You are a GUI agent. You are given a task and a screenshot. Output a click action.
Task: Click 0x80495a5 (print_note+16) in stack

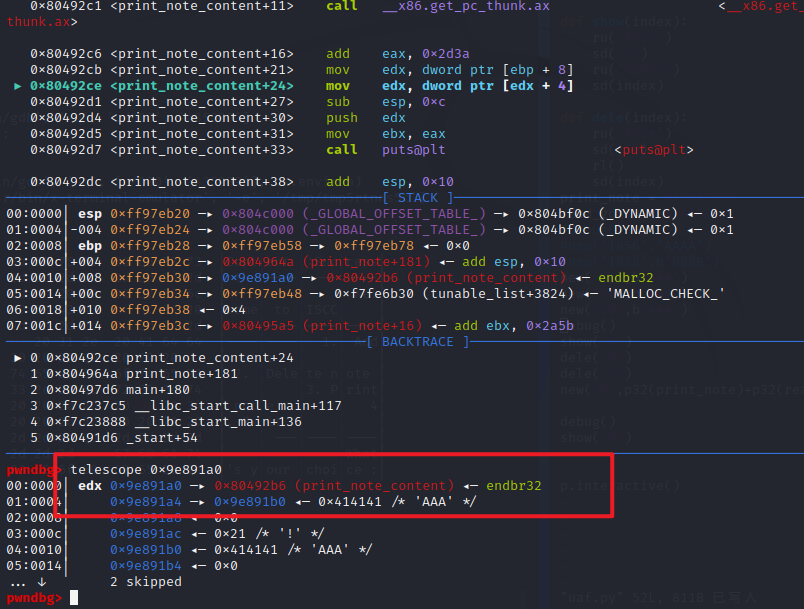pyautogui.click(x=322, y=326)
